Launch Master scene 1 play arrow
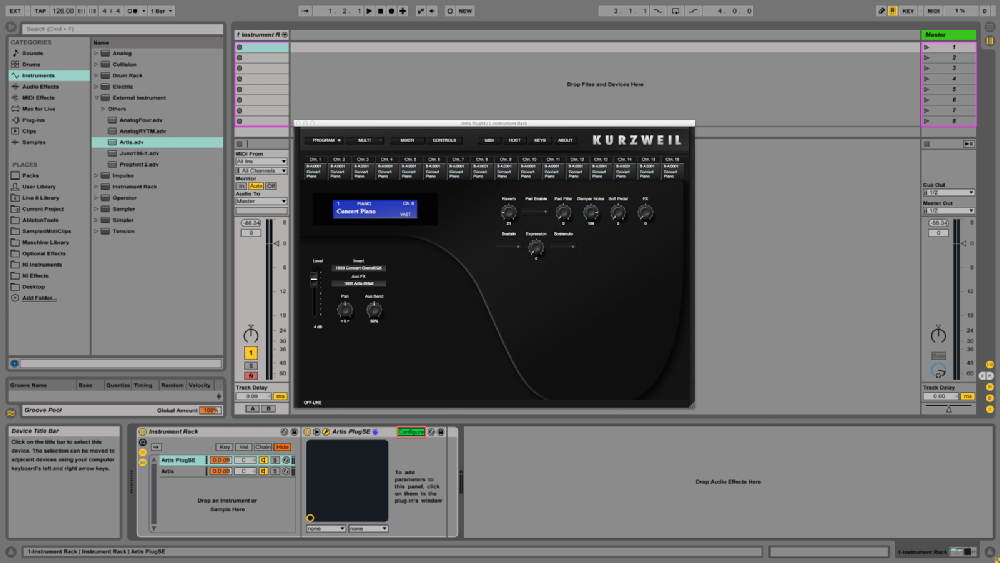This screenshot has width=1000, height=563. (927, 47)
